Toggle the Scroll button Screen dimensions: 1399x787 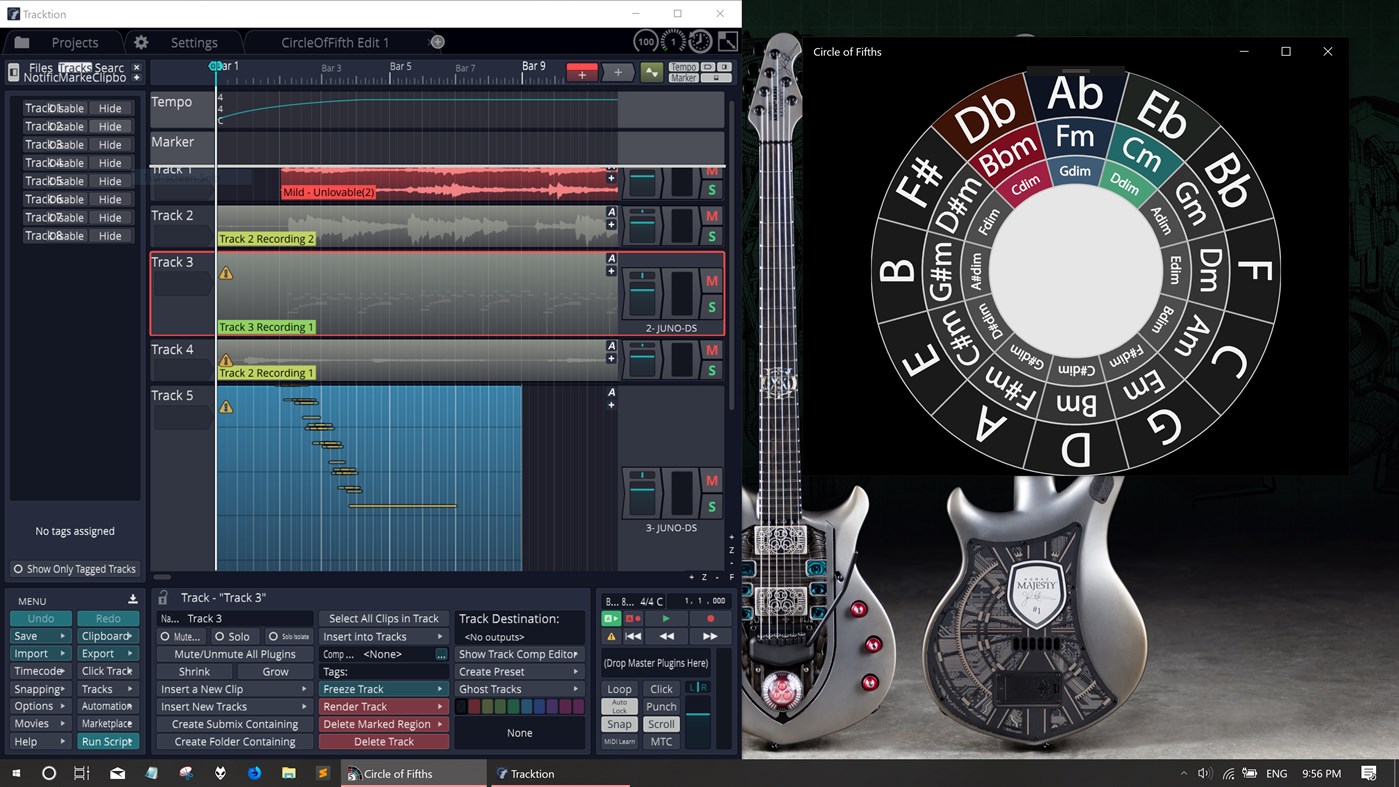tap(661, 724)
